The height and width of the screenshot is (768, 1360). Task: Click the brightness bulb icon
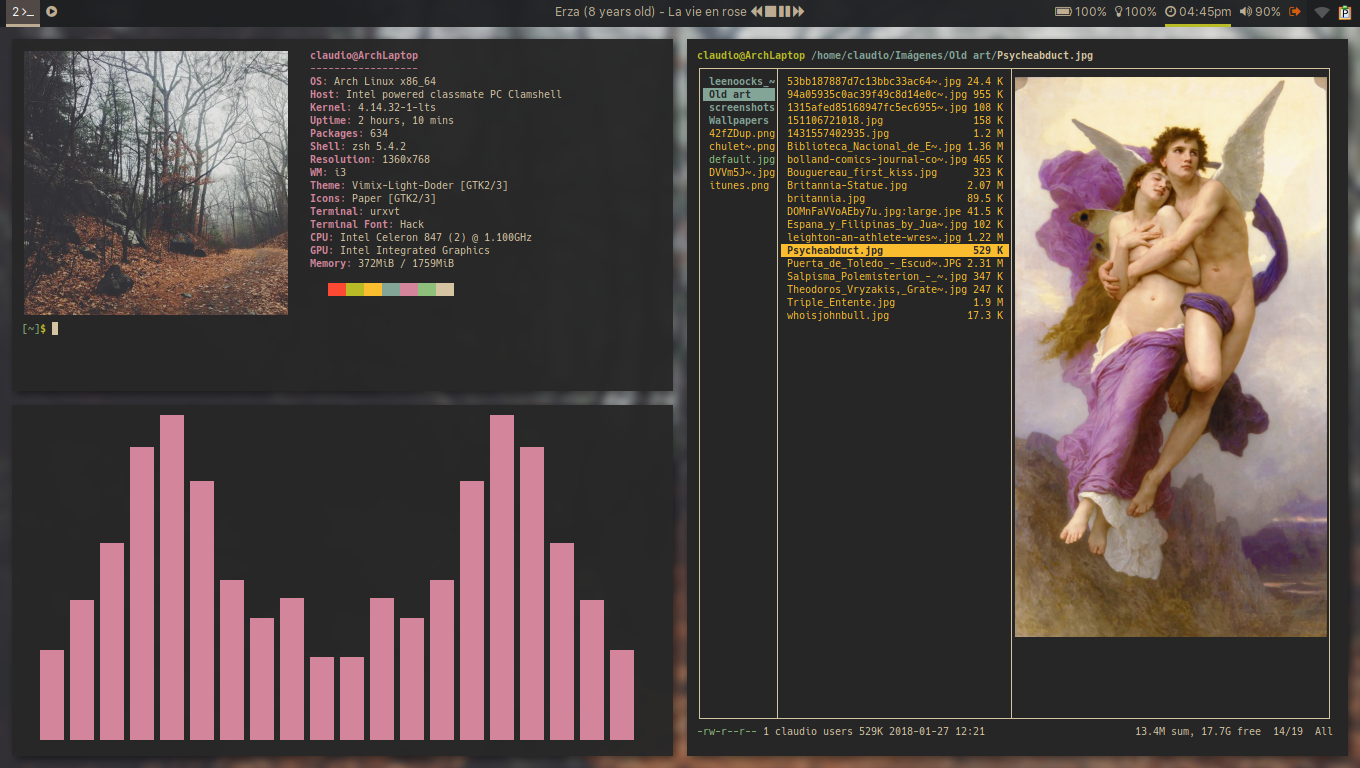[1120, 12]
